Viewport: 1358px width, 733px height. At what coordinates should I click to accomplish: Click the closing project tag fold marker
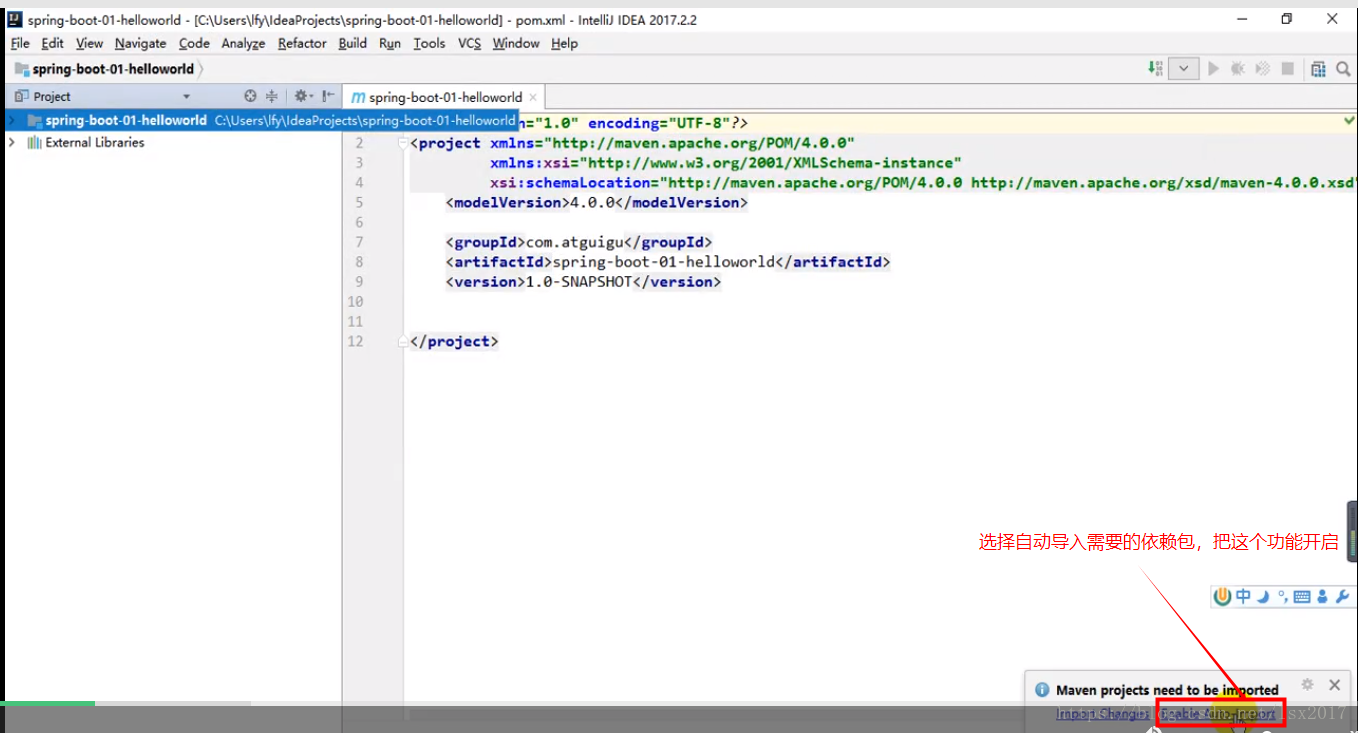[403, 342]
